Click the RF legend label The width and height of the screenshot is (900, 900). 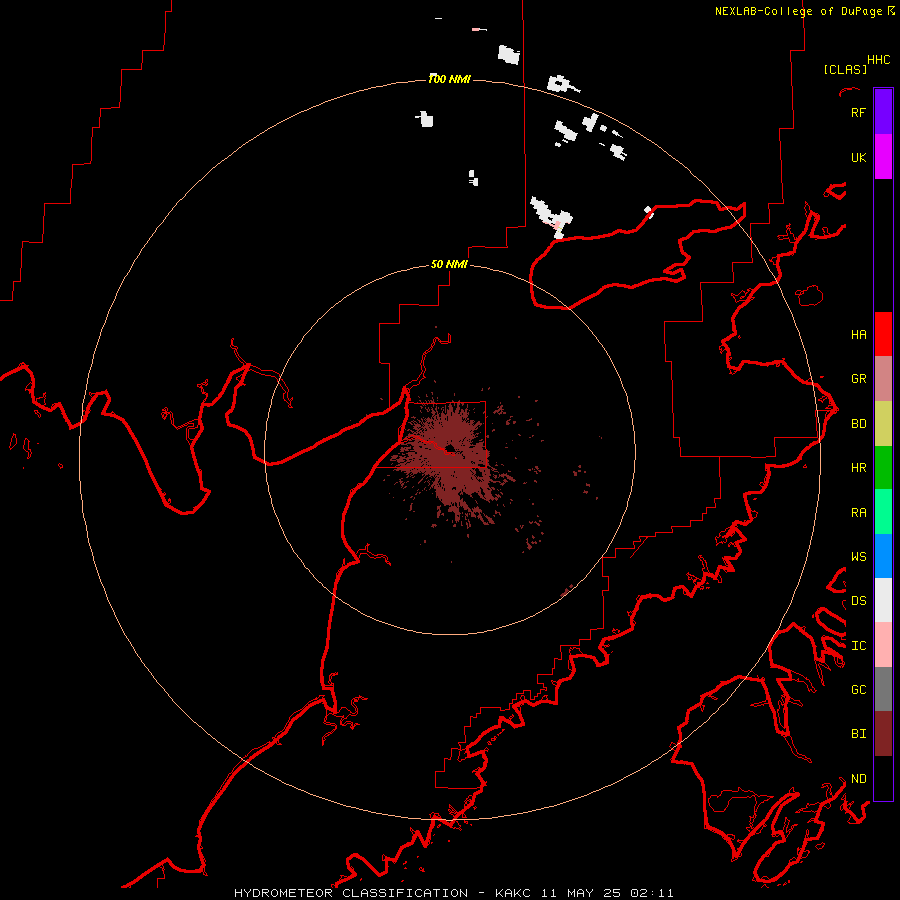pyautogui.click(x=858, y=112)
